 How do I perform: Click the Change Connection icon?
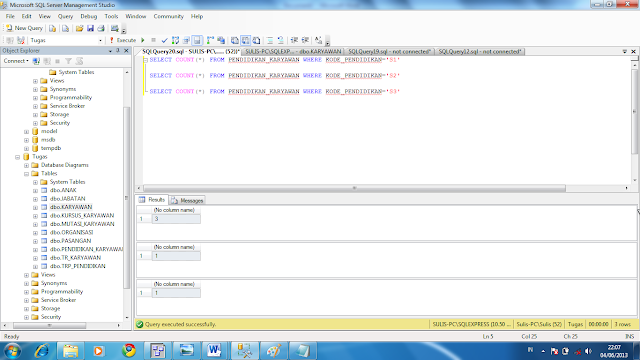pyautogui.click(x=20, y=40)
